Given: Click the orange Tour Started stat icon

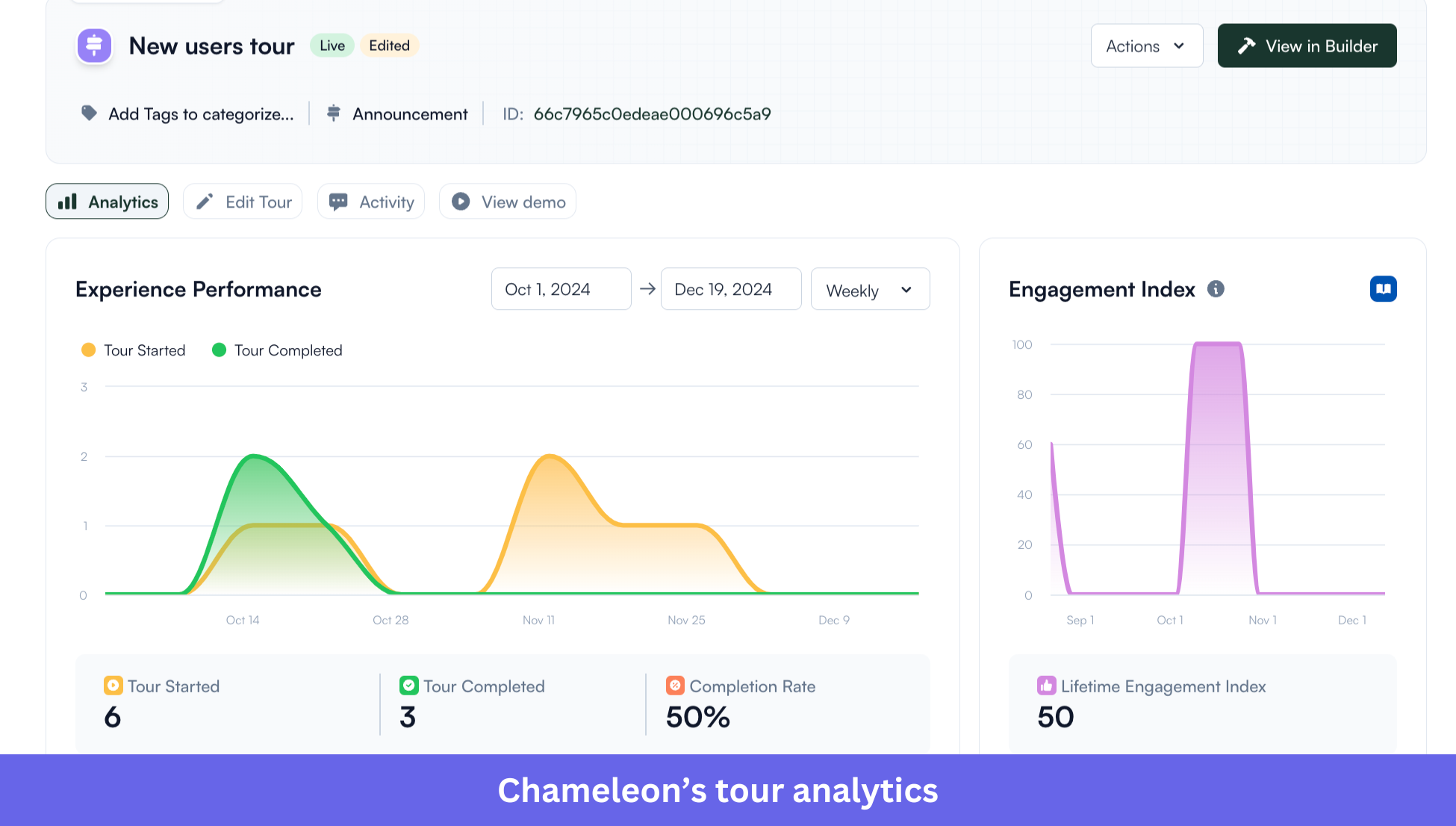Looking at the screenshot, I should point(113,686).
